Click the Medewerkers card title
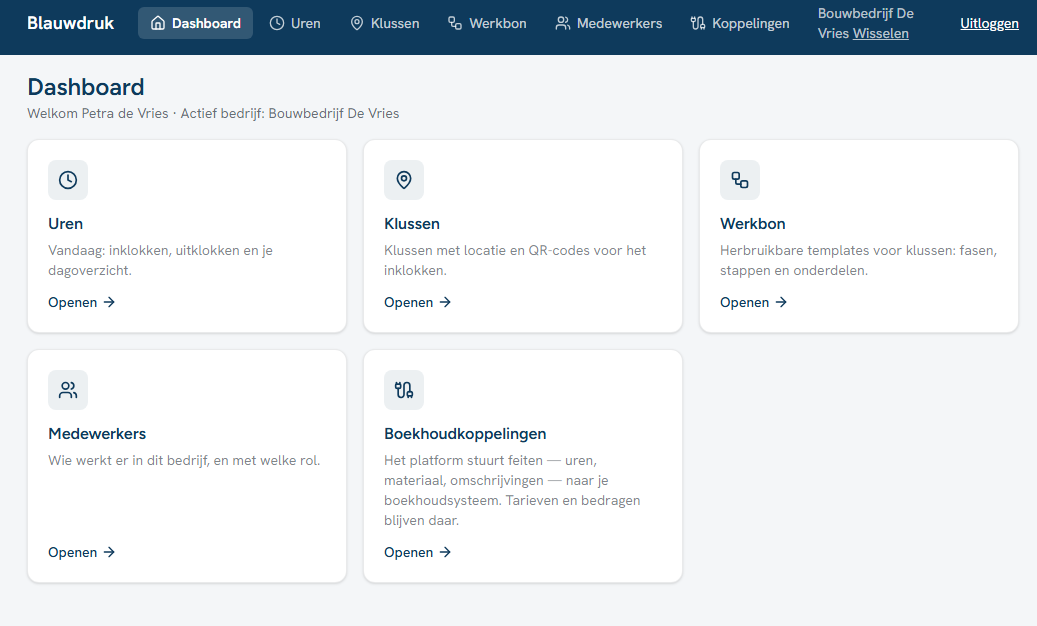 (97, 434)
